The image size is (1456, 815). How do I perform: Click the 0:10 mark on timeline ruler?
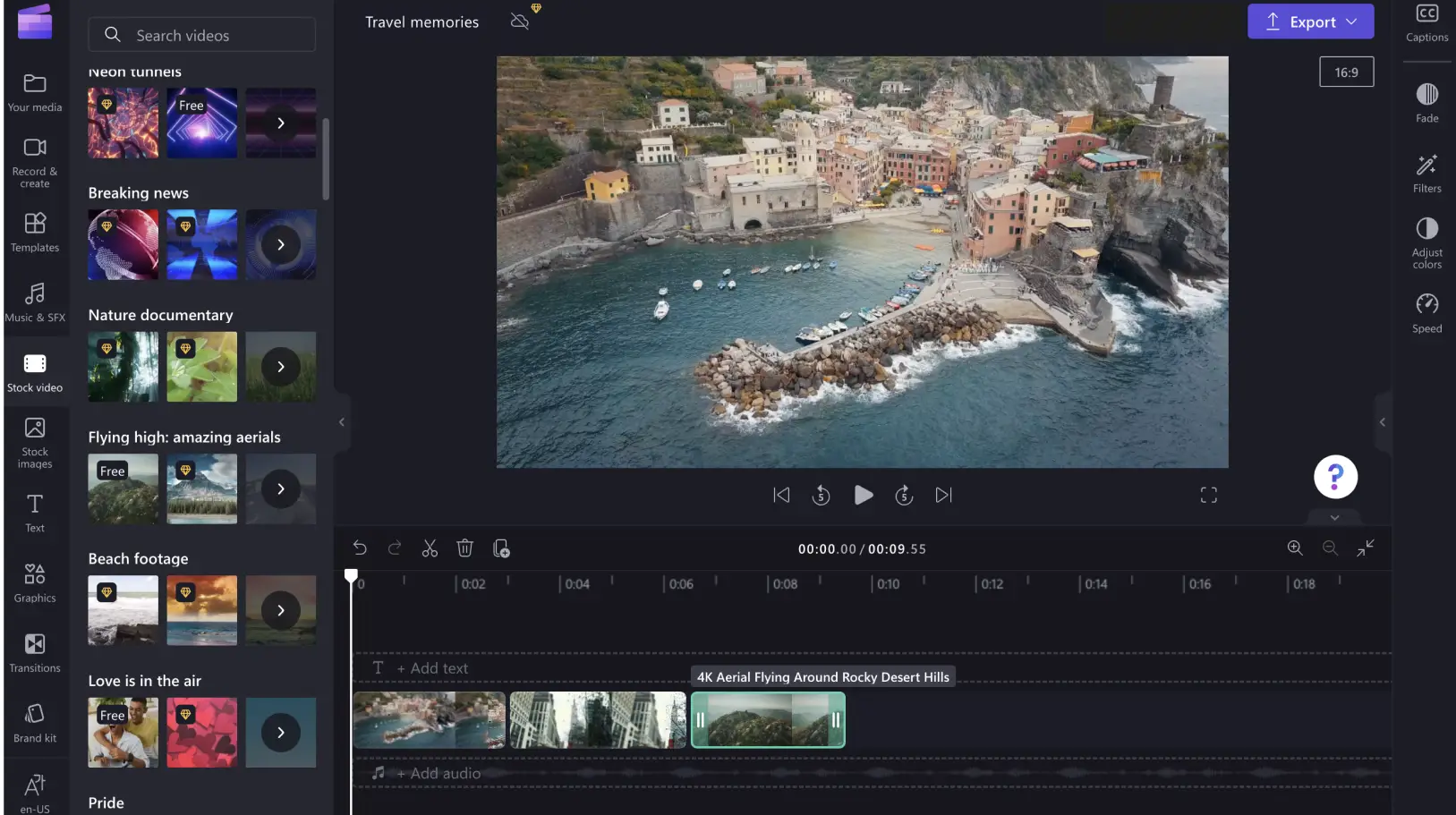[888, 584]
